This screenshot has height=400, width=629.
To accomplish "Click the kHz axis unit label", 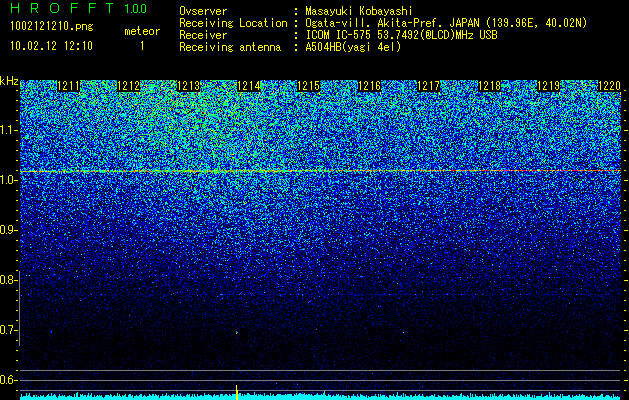I will tap(9, 81).
